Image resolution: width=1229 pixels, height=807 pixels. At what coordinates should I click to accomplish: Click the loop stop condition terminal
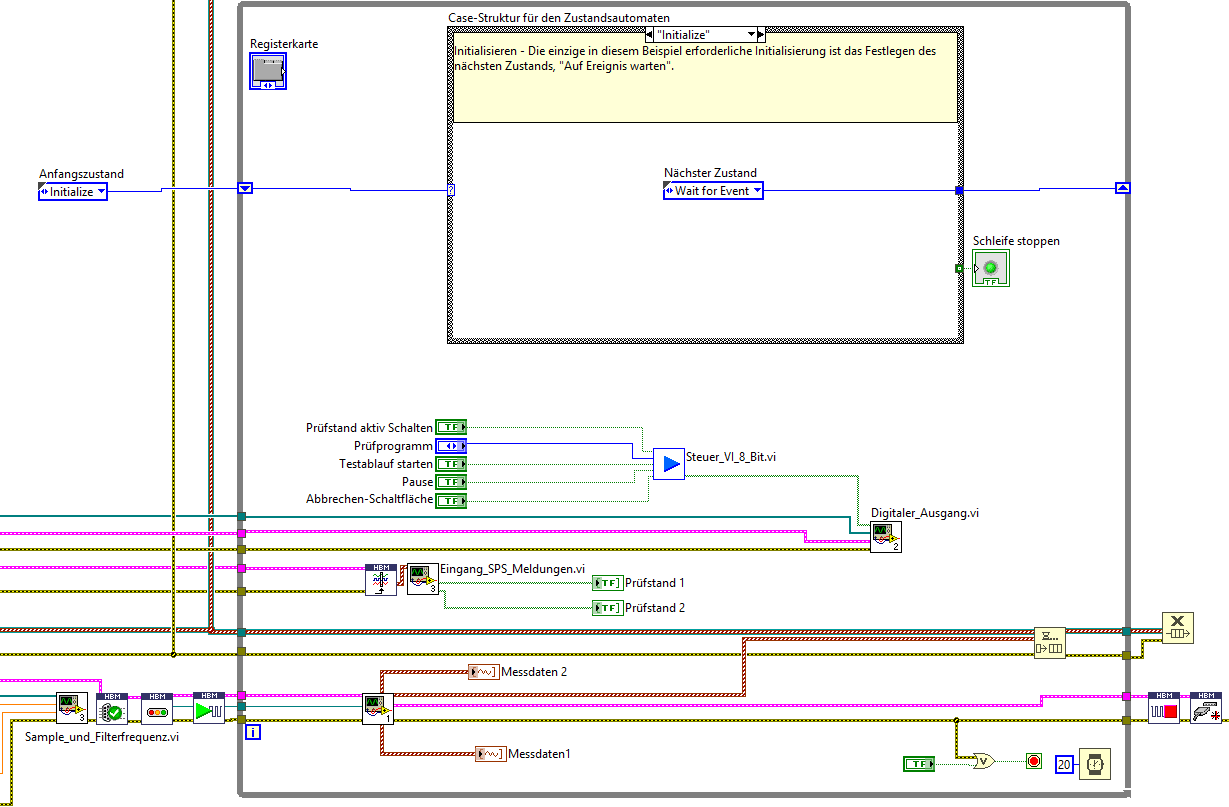tap(1034, 762)
